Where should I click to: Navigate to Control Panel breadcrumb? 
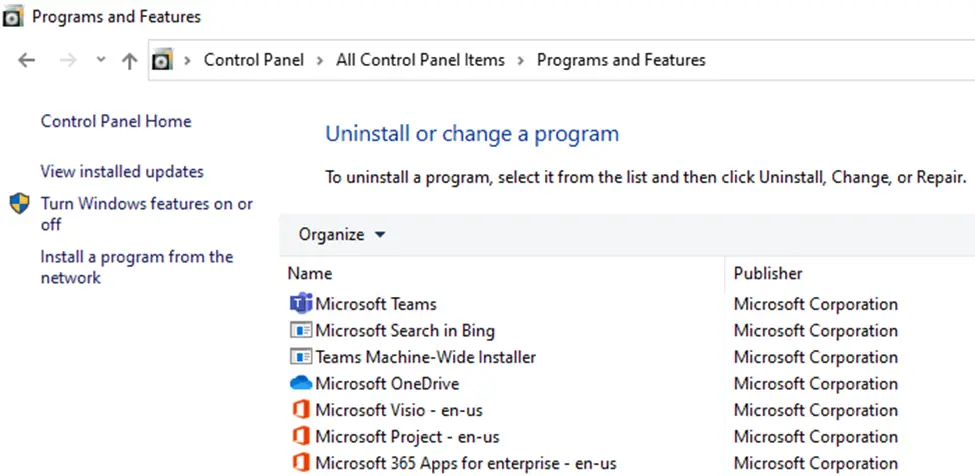(254, 60)
